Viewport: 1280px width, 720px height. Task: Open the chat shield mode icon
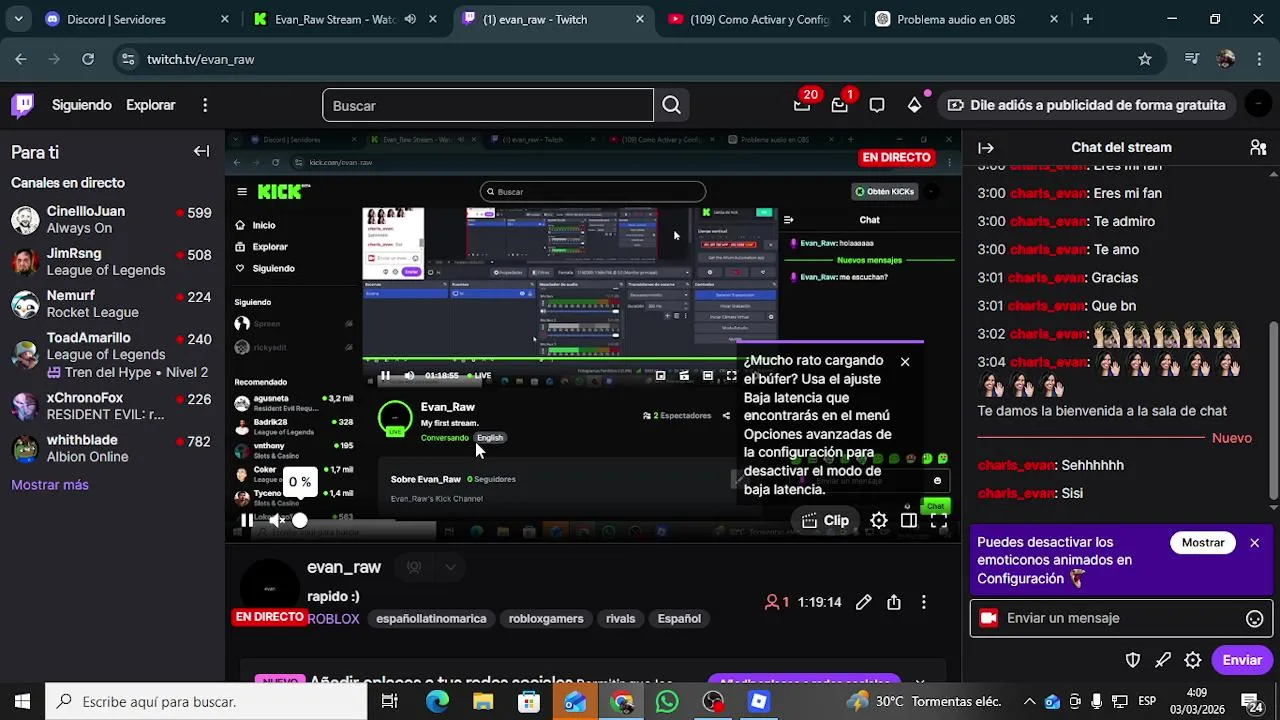(x=1133, y=660)
